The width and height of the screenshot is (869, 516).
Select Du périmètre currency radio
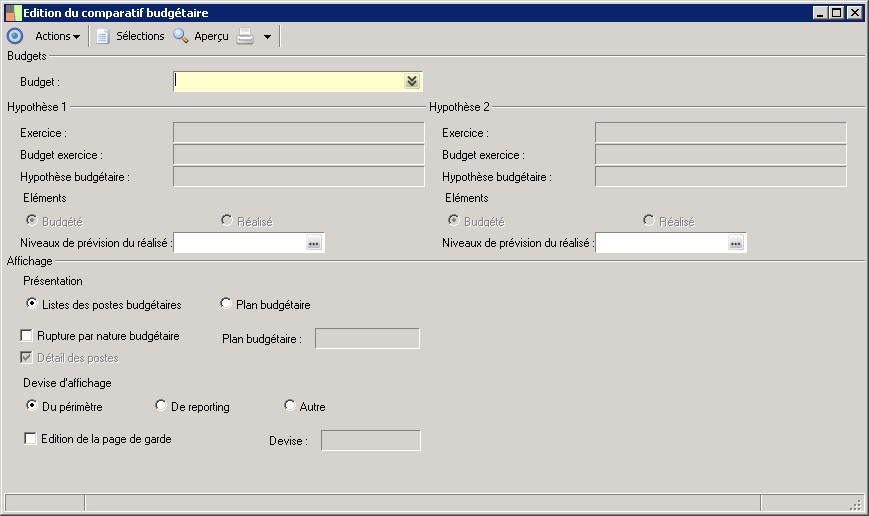32,405
